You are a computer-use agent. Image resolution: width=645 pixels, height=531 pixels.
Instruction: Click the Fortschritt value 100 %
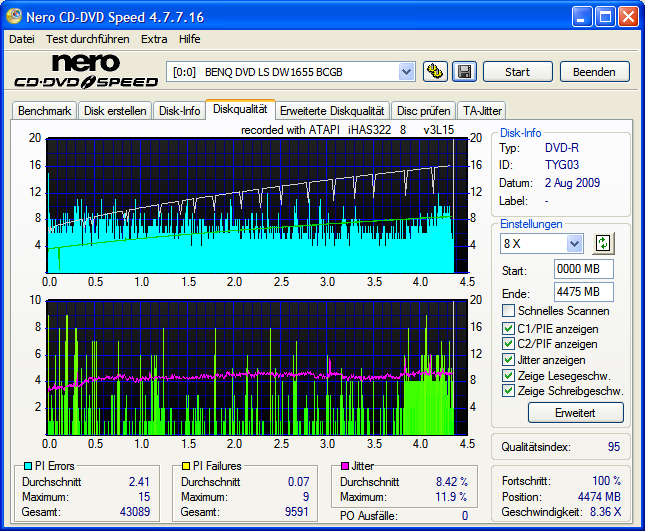pyautogui.click(x=607, y=481)
